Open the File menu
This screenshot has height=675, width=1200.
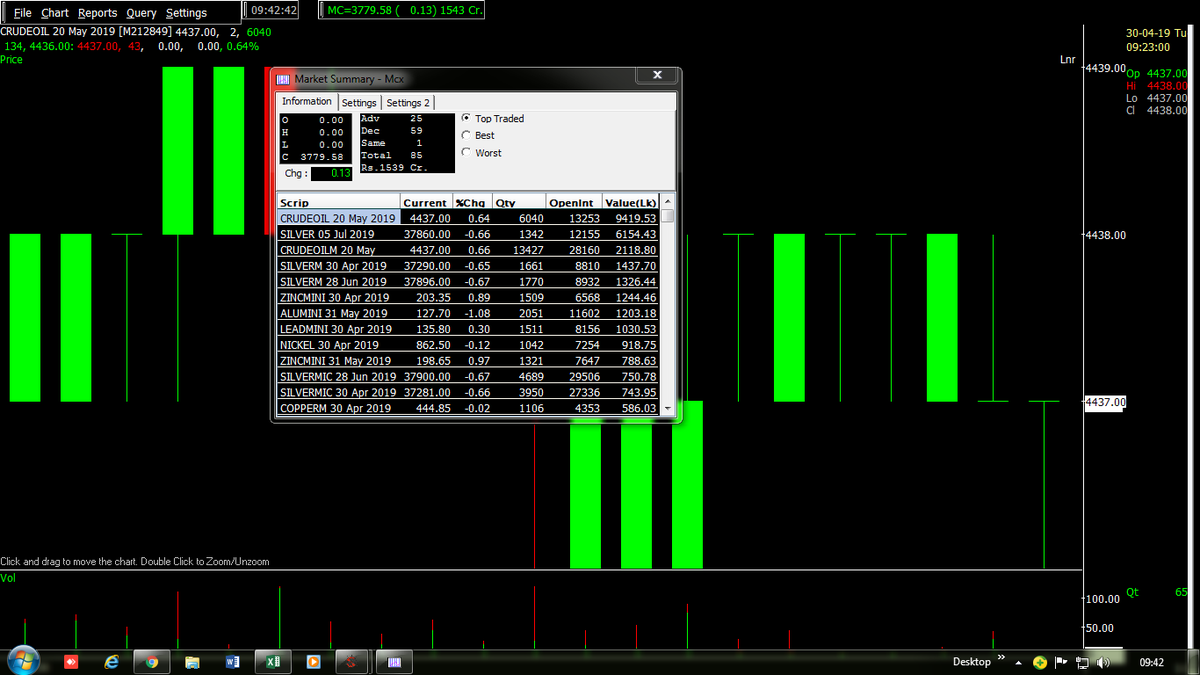23,13
